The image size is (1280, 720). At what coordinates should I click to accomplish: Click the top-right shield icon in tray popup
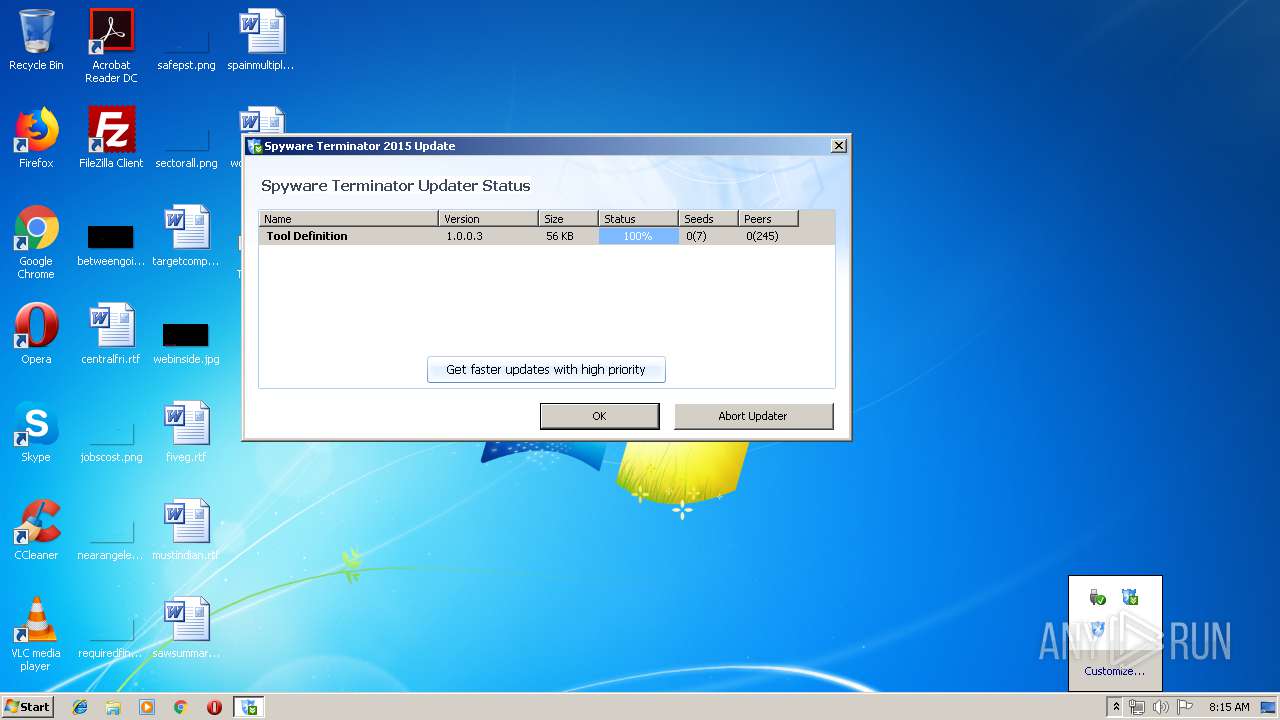1130,597
